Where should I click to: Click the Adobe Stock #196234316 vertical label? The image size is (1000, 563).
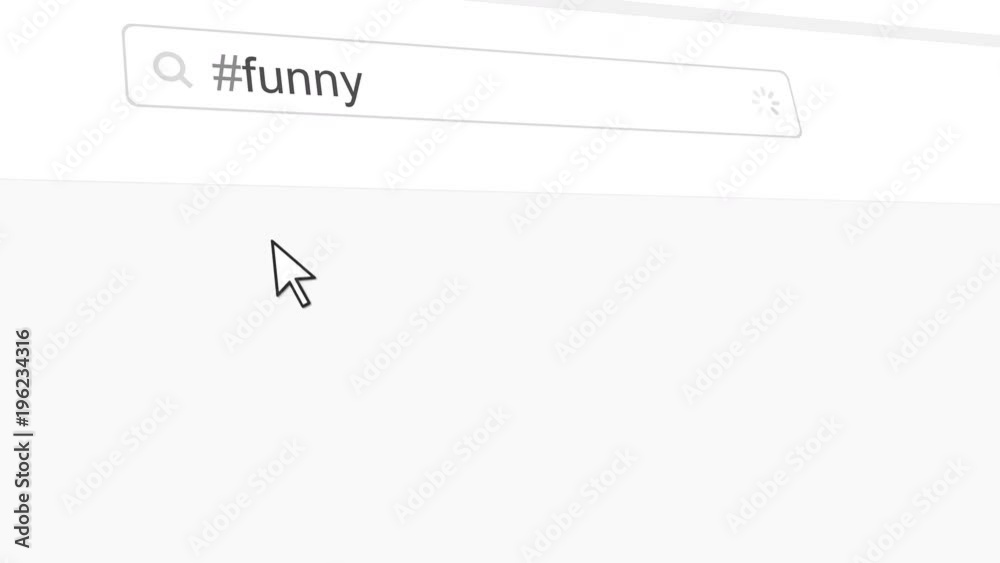(x=22, y=438)
